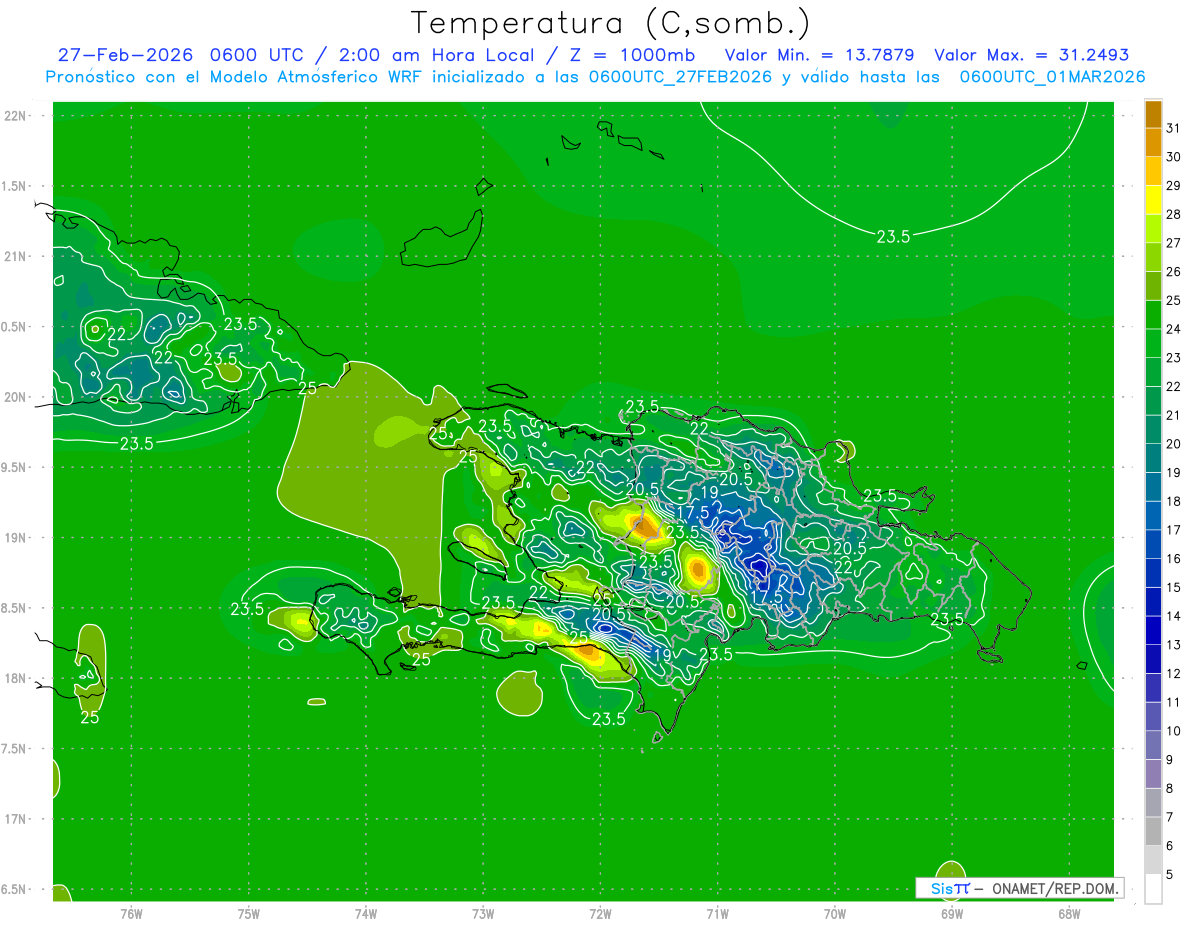
Task: Click the "0600UTC_01MAR2026" valid-until time
Action: [1052, 77]
